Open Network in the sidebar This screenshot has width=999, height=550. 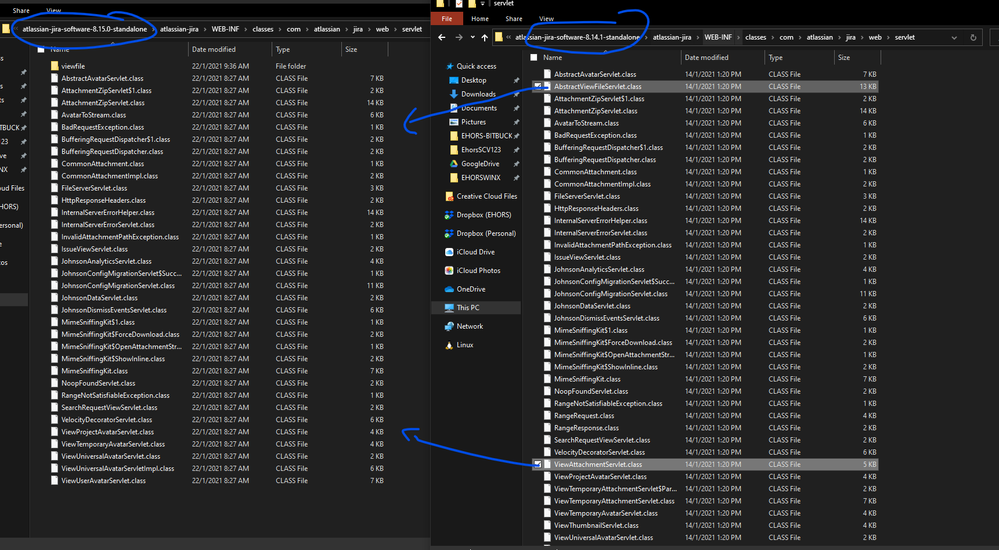(470, 326)
